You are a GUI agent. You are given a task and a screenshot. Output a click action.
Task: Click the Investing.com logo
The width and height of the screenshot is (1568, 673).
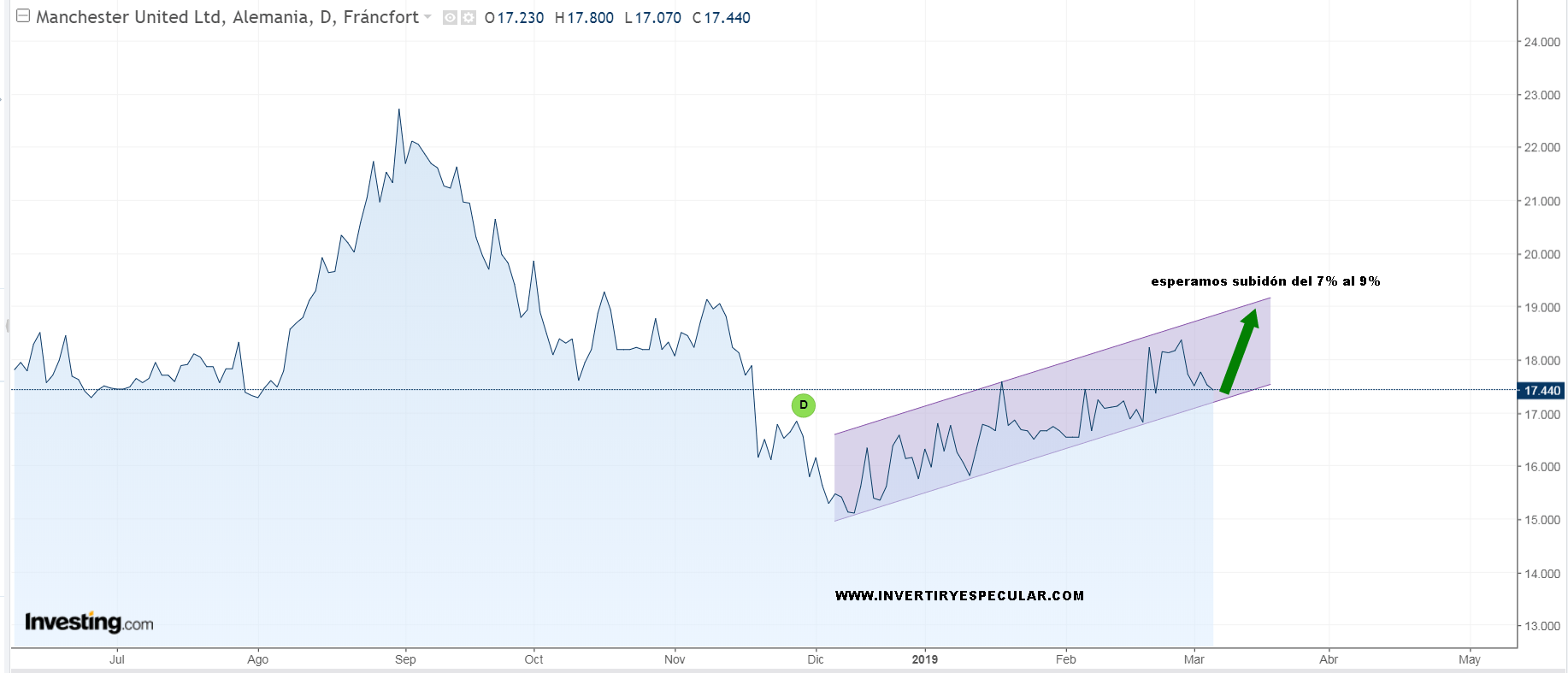tap(89, 623)
